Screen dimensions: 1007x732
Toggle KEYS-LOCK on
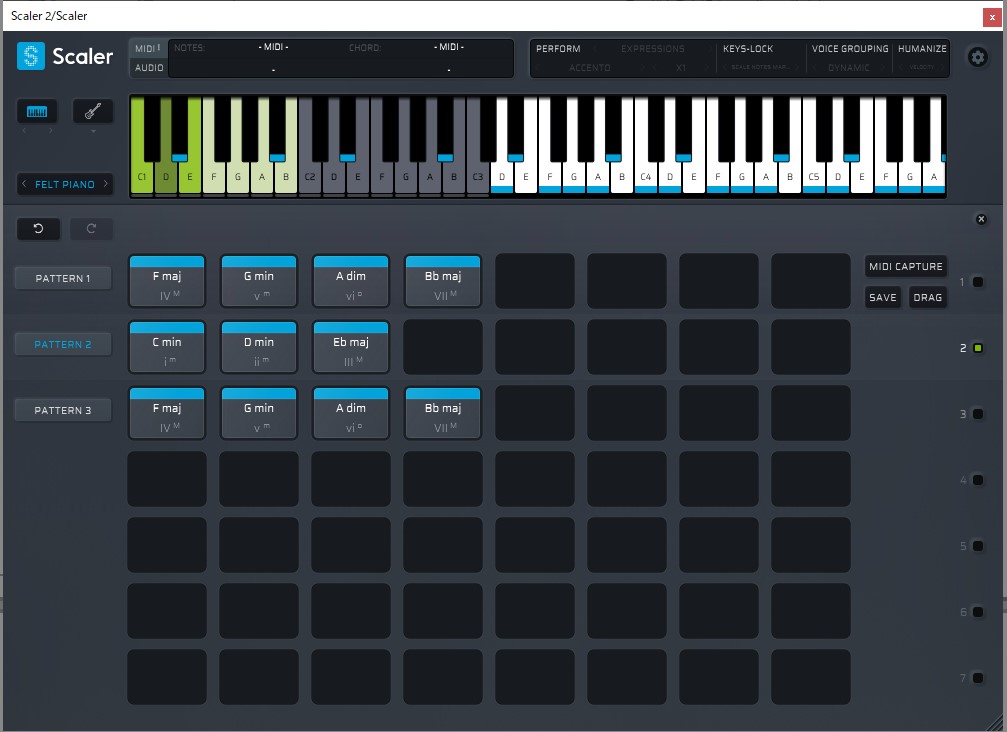[748, 49]
